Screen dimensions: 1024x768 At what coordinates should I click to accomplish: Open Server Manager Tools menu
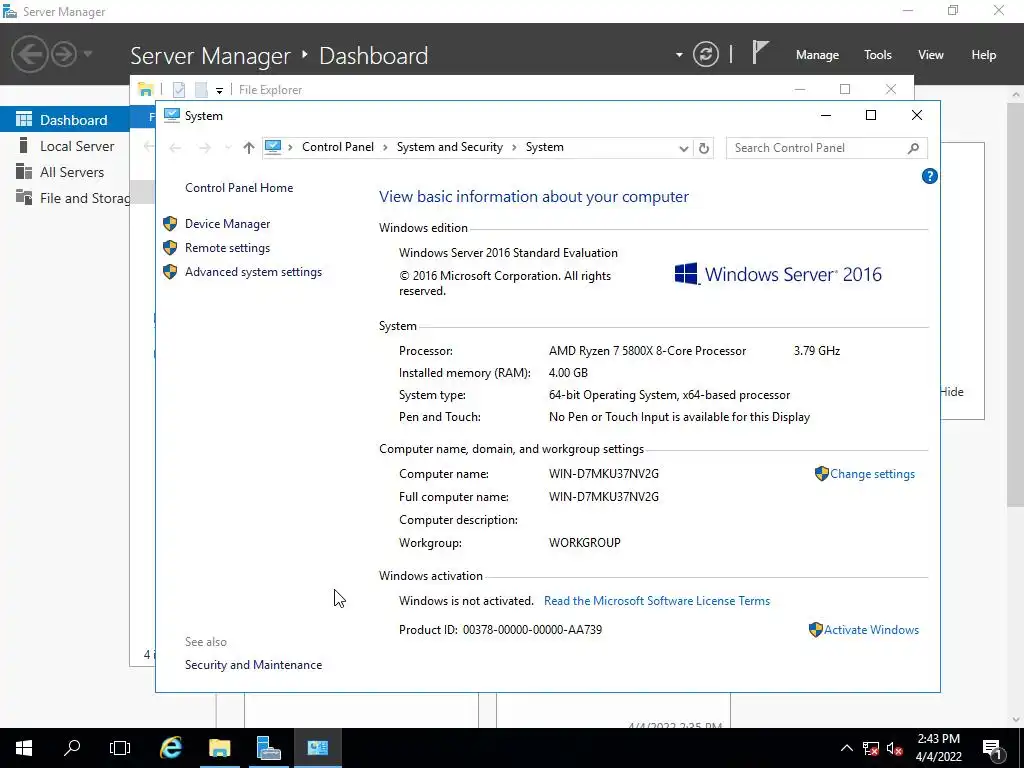(878, 55)
